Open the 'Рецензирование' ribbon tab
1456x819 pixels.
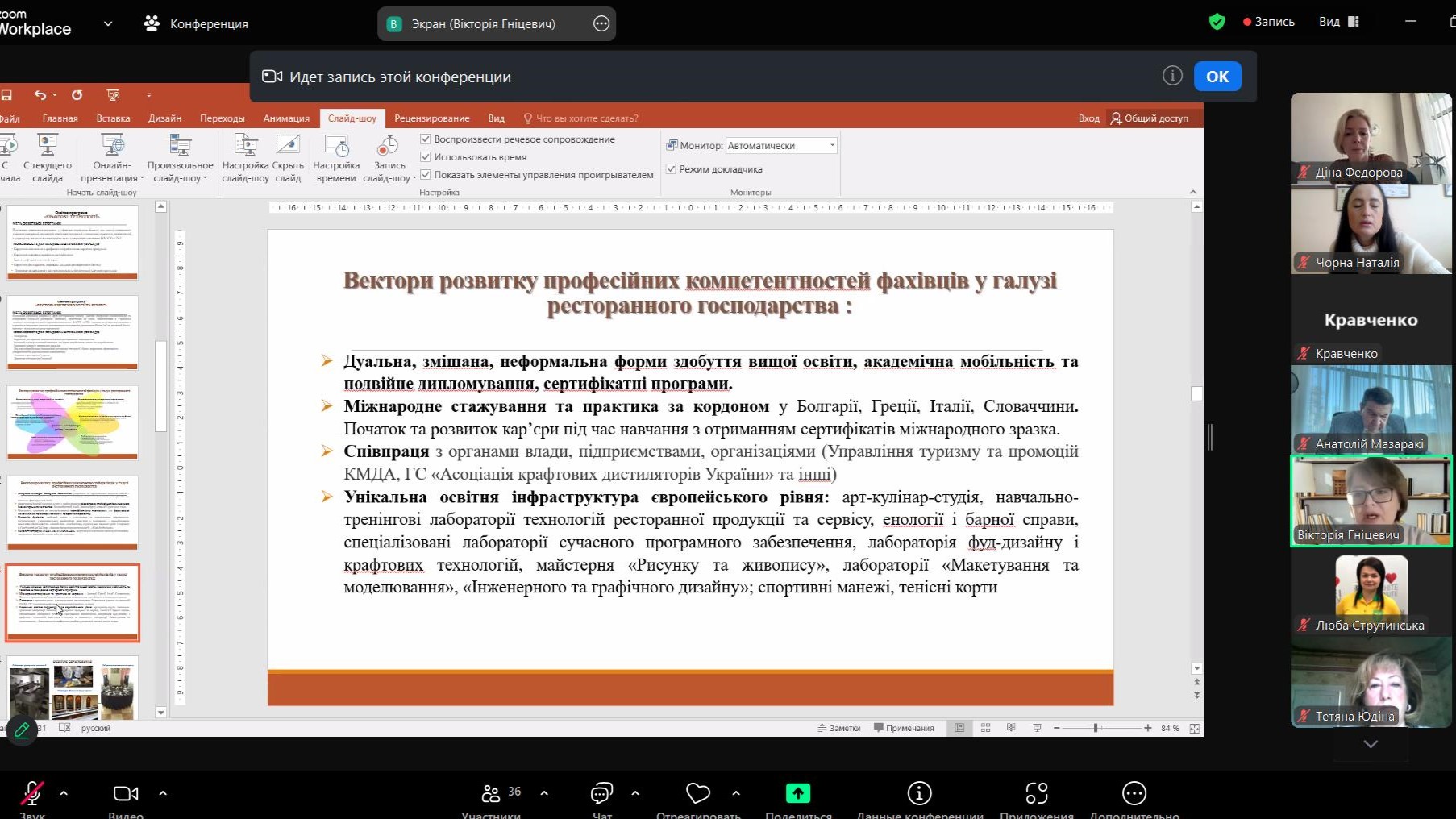point(431,118)
